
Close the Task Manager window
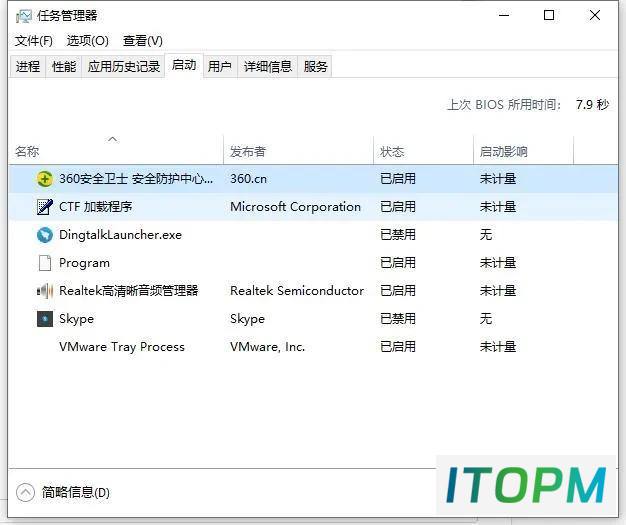(595, 16)
